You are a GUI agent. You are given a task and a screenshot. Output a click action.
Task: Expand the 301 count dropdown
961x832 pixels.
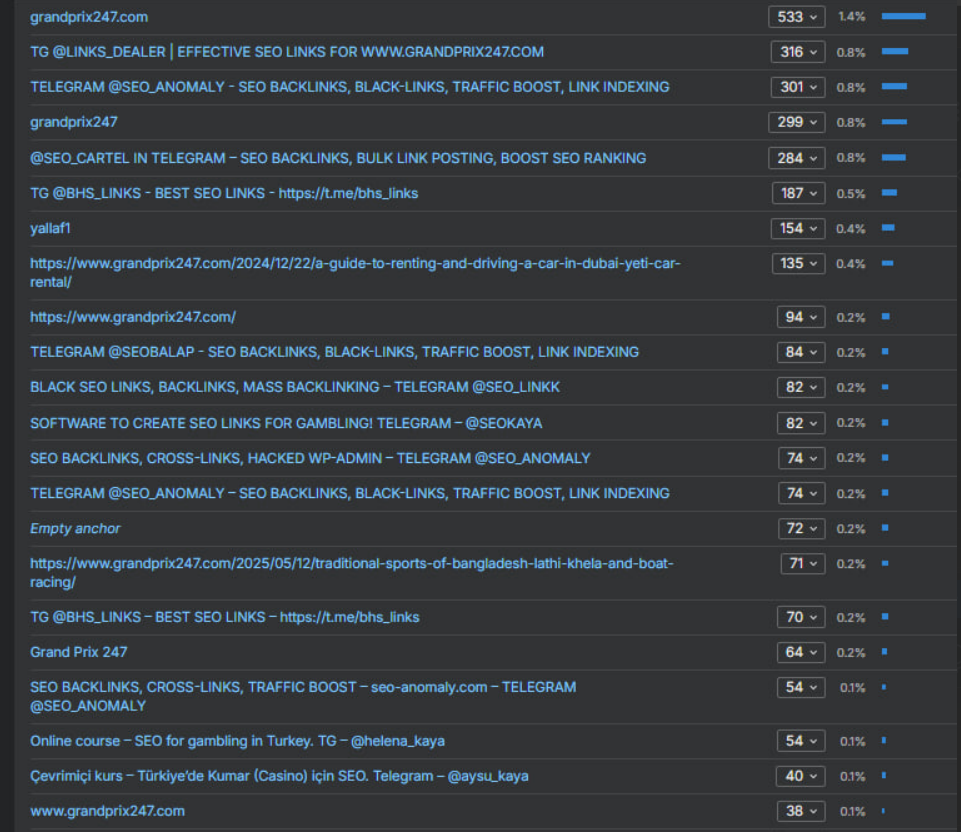[798, 87]
